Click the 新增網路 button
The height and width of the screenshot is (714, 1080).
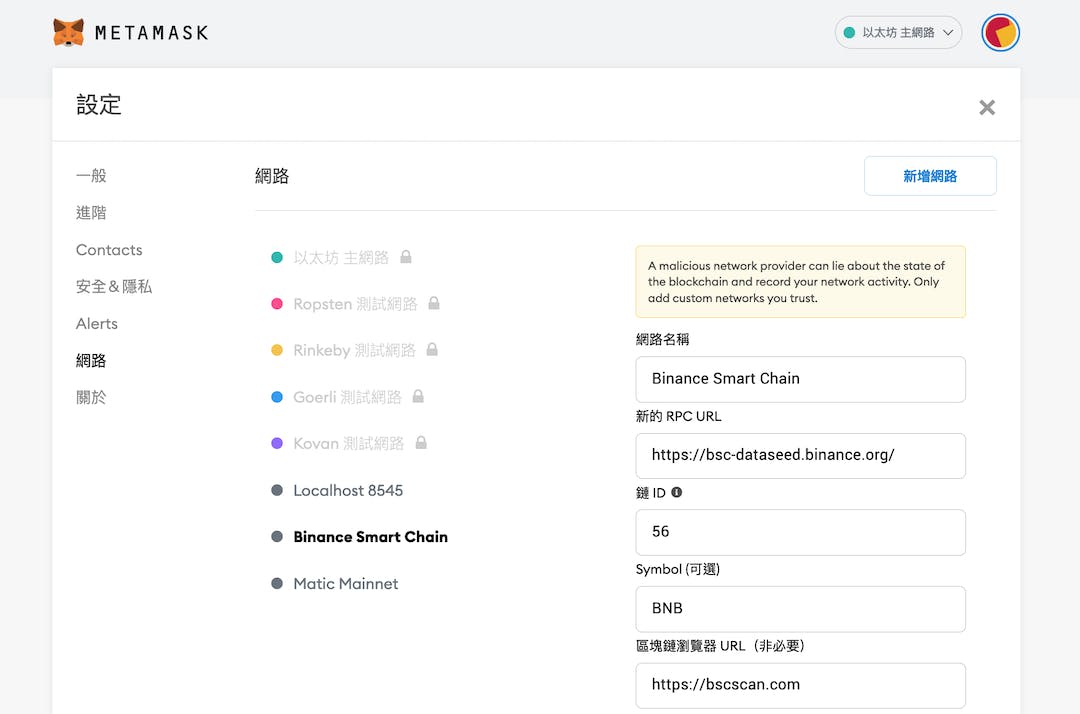[x=930, y=176]
